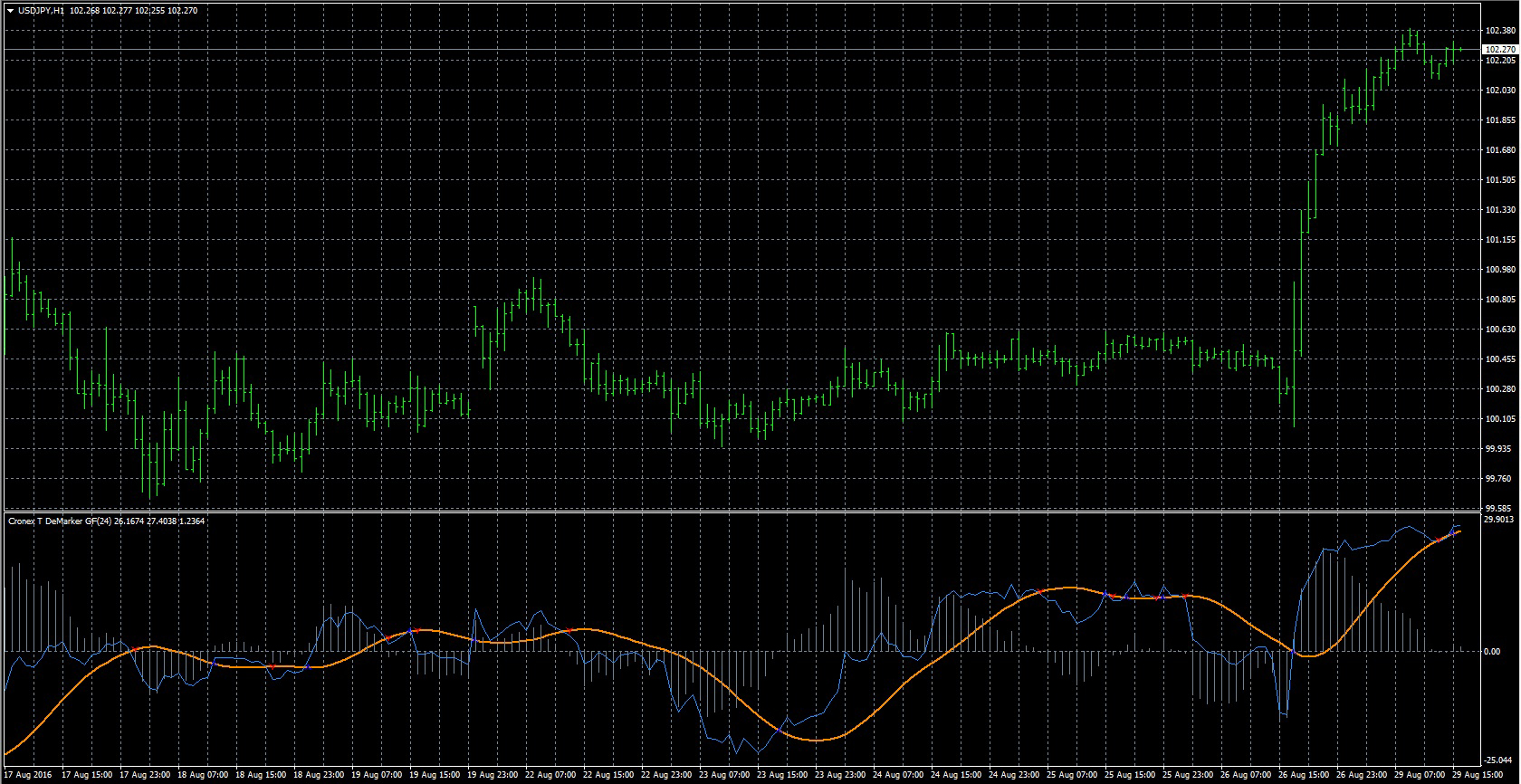Click the current price tag 102.270
This screenshot has height=784, width=1521.
pyautogui.click(x=1500, y=49)
